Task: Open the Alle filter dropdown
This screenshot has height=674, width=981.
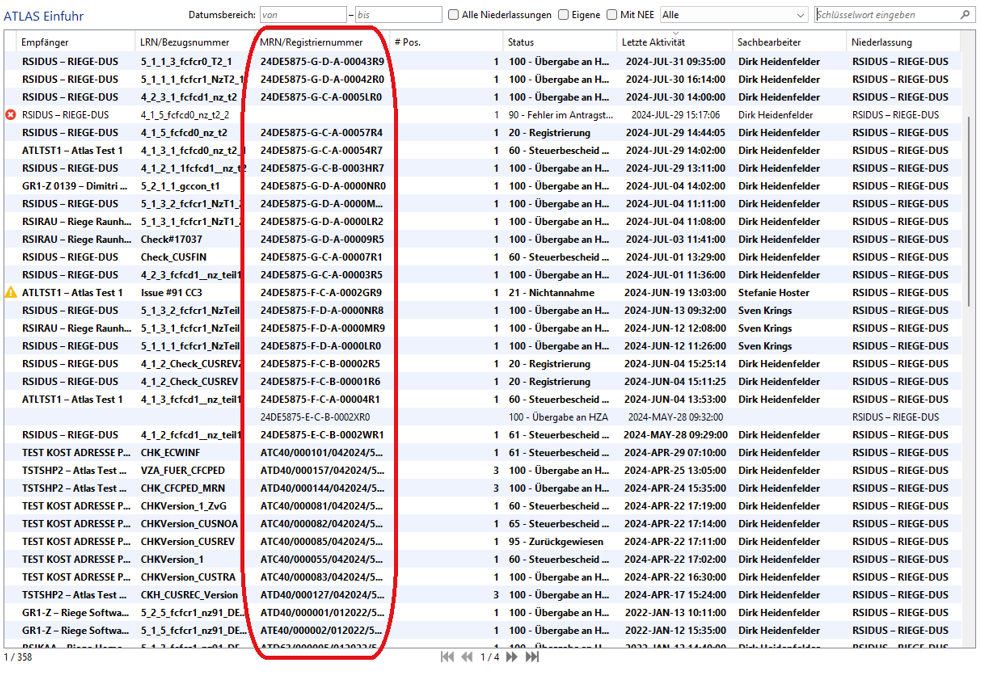Action: point(733,15)
